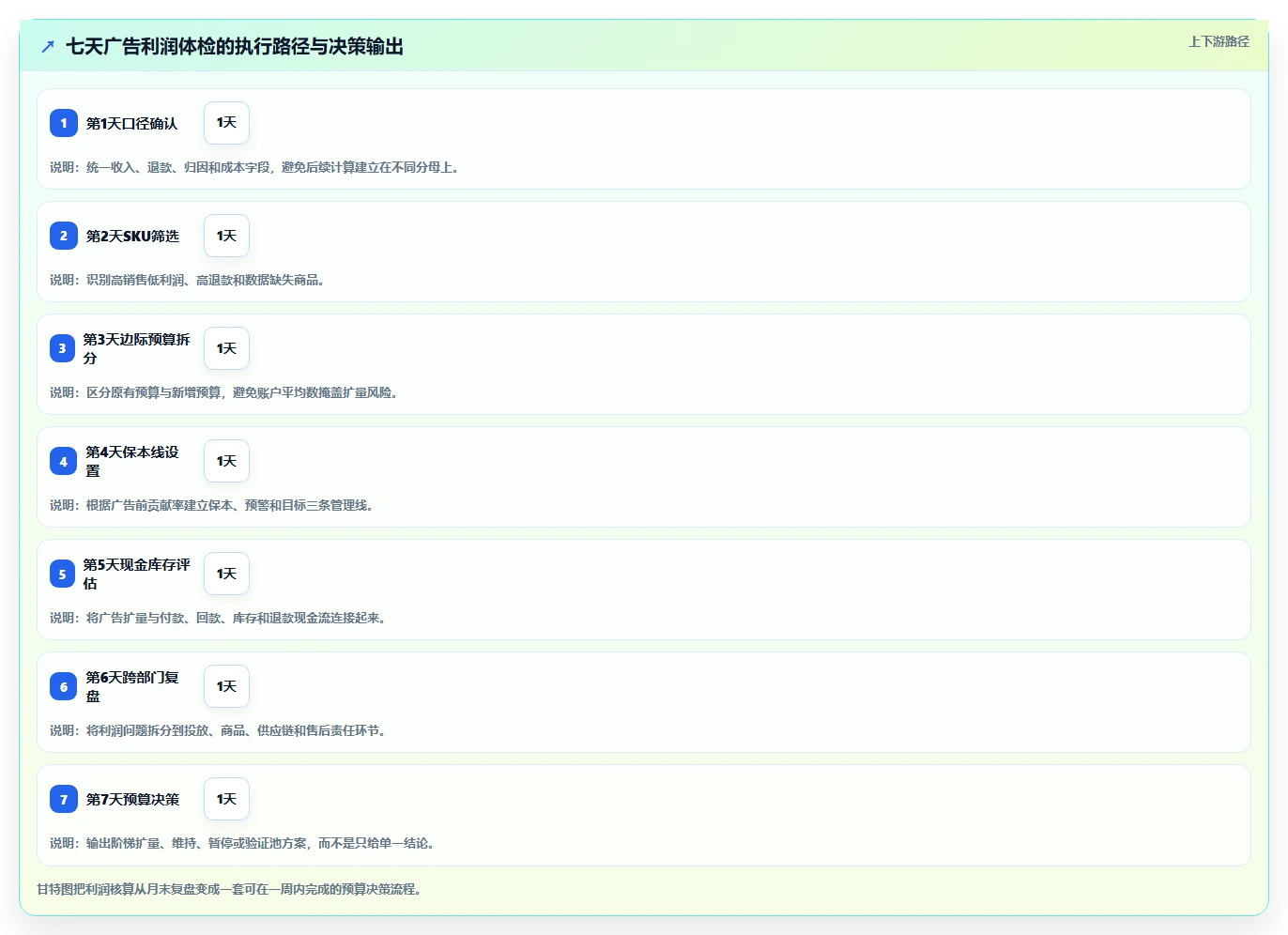
Task: Click description about 识别高销售低利润商品
Action: (x=188, y=280)
